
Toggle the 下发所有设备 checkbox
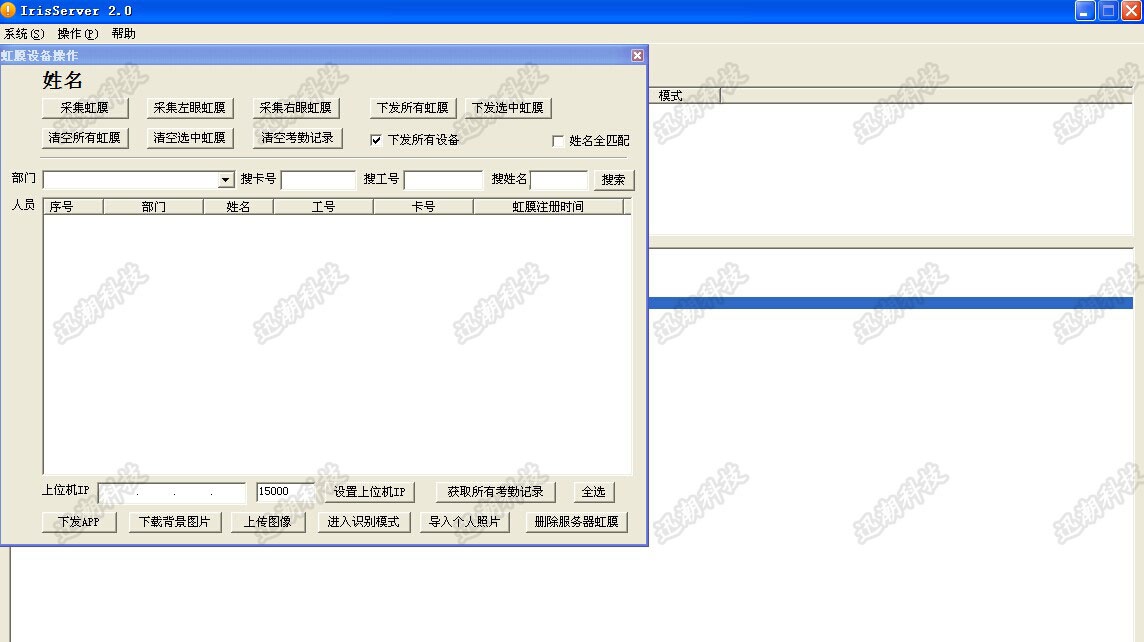click(377, 140)
